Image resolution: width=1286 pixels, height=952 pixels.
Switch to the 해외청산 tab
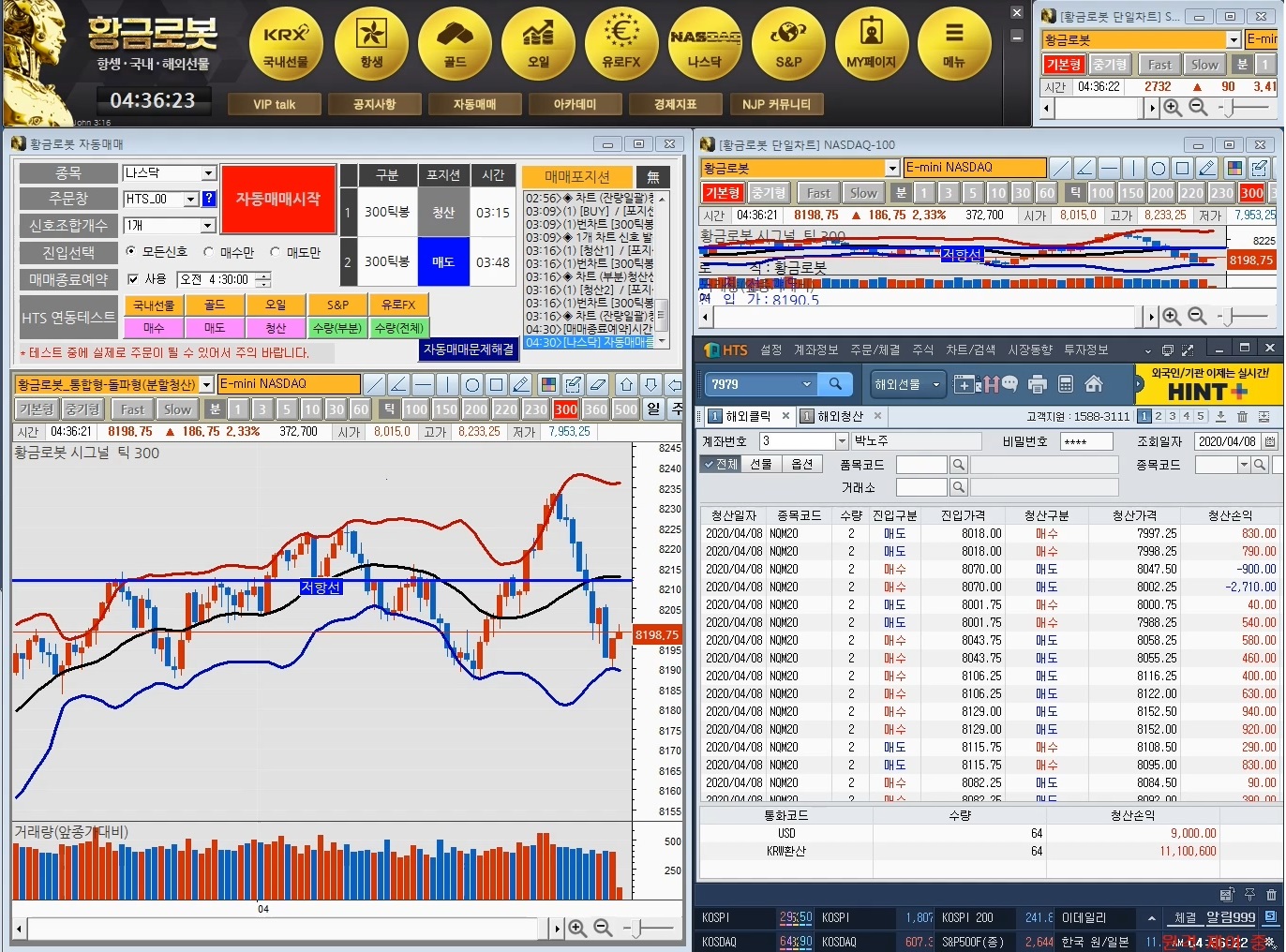click(840, 416)
